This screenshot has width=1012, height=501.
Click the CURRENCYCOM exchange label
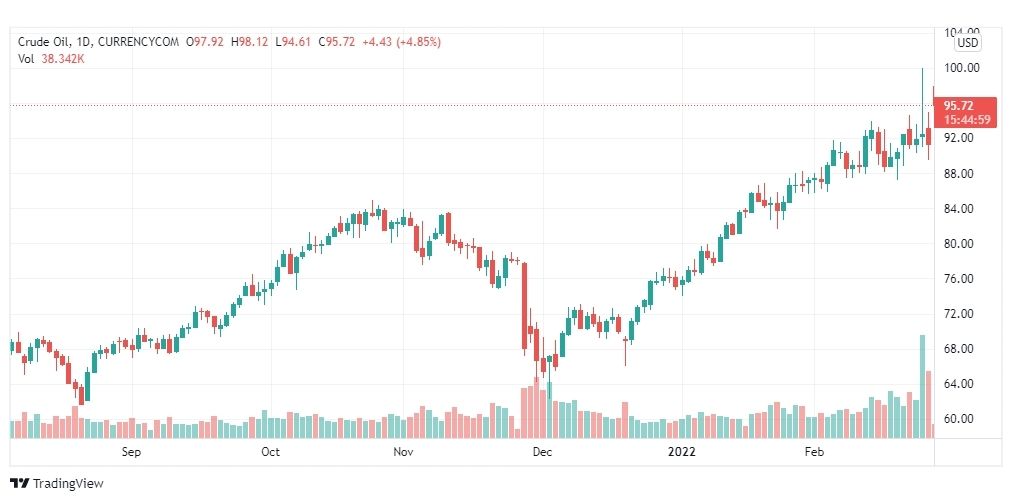(x=137, y=42)
